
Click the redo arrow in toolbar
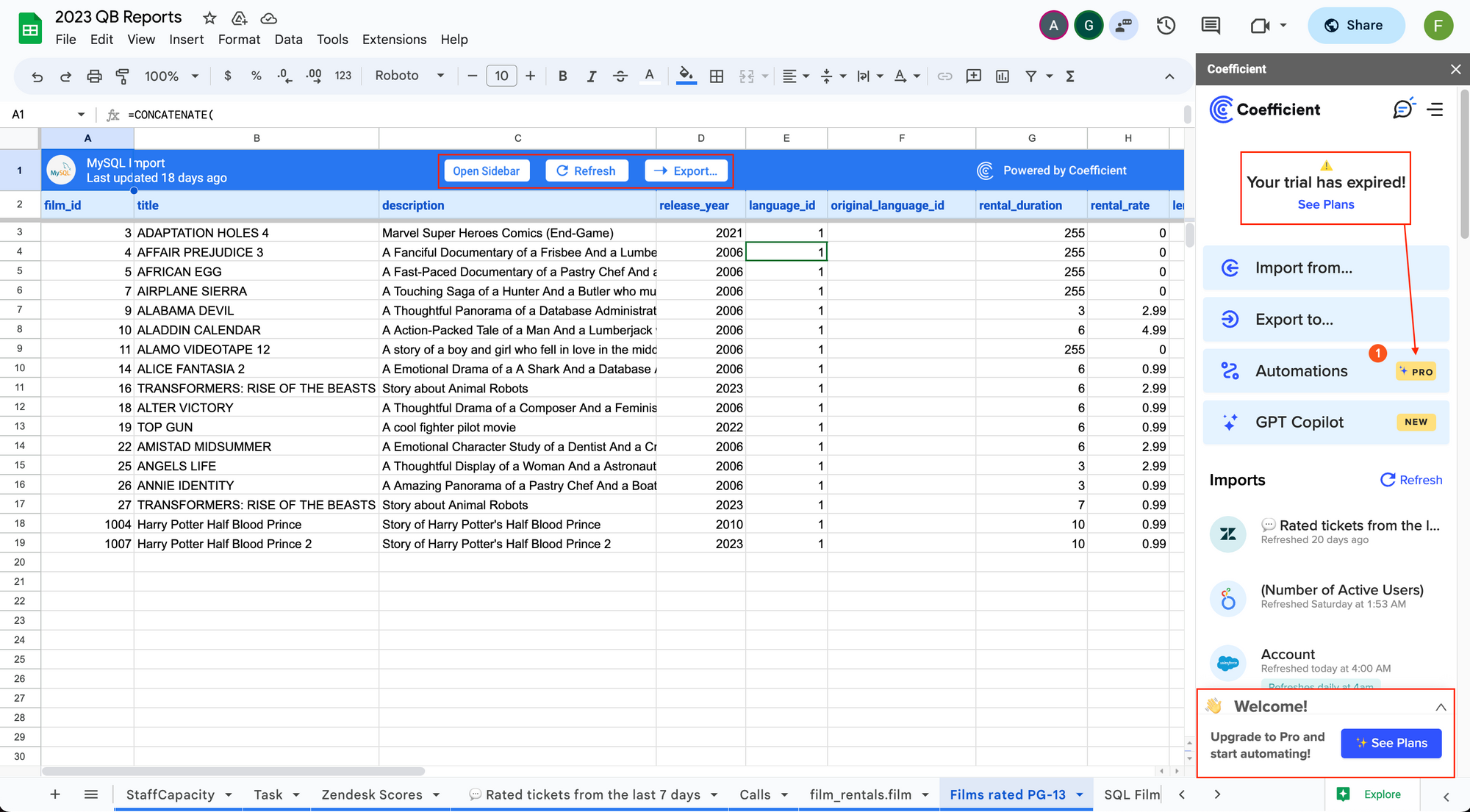[x=65, y=76]
